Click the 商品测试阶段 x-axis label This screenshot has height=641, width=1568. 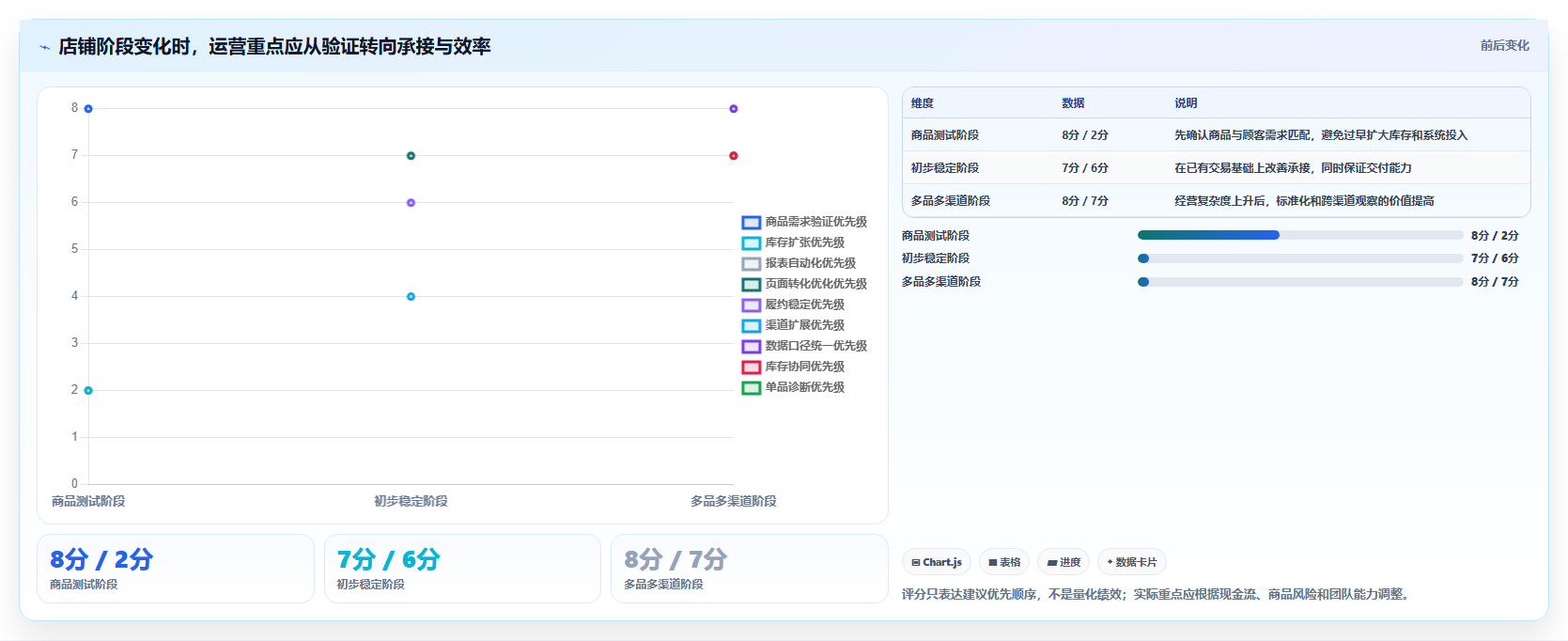[88, 501]
